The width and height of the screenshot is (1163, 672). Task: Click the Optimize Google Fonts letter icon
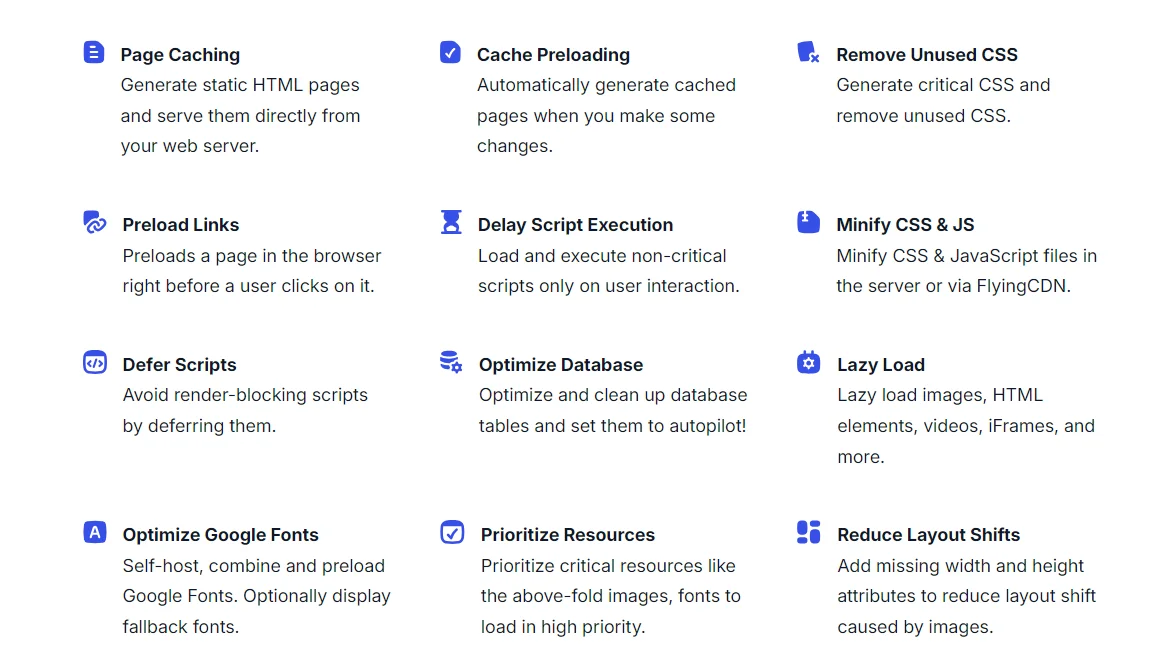coord(95,532)
